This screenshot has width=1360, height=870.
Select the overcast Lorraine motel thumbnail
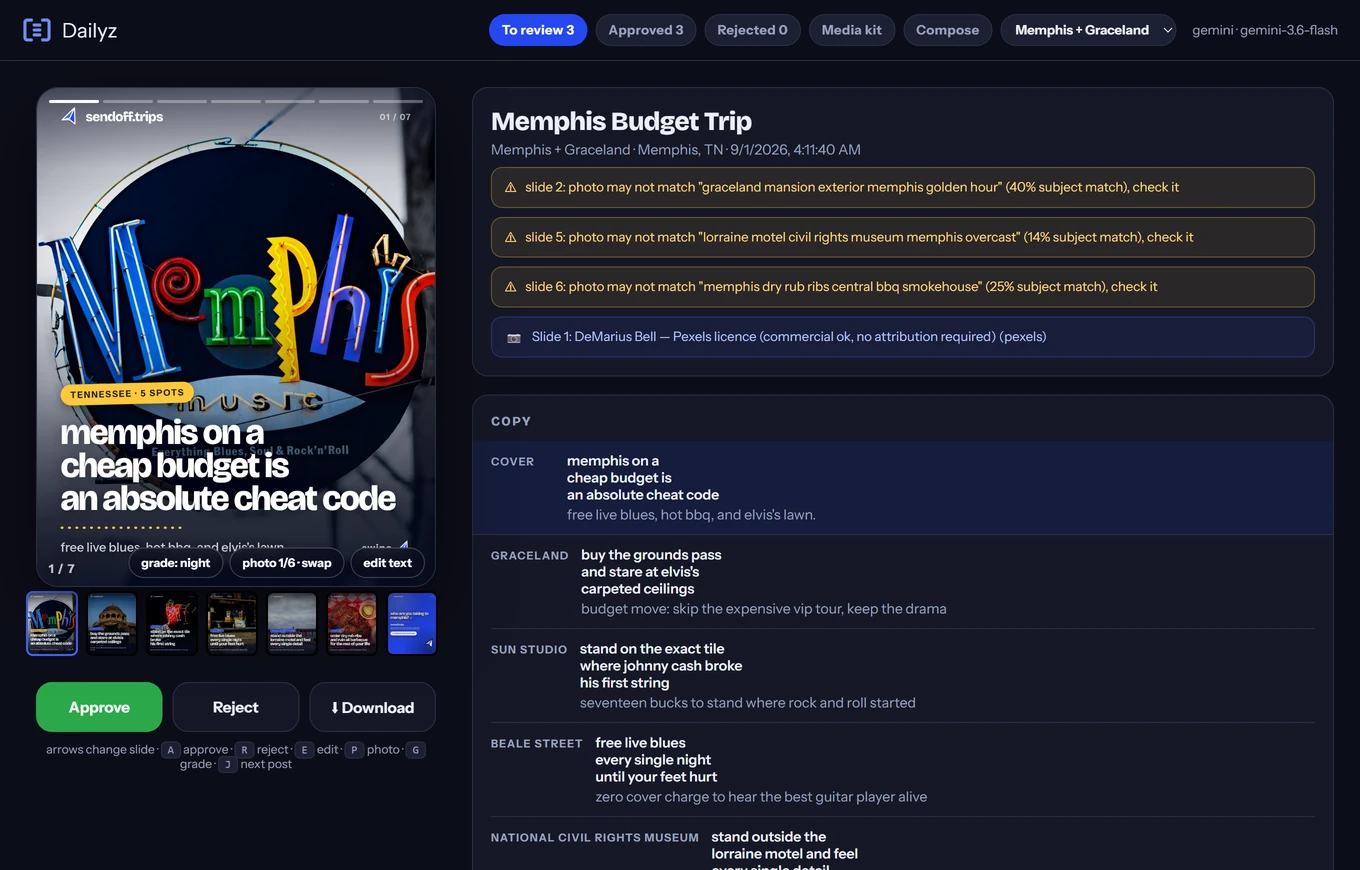292,623
